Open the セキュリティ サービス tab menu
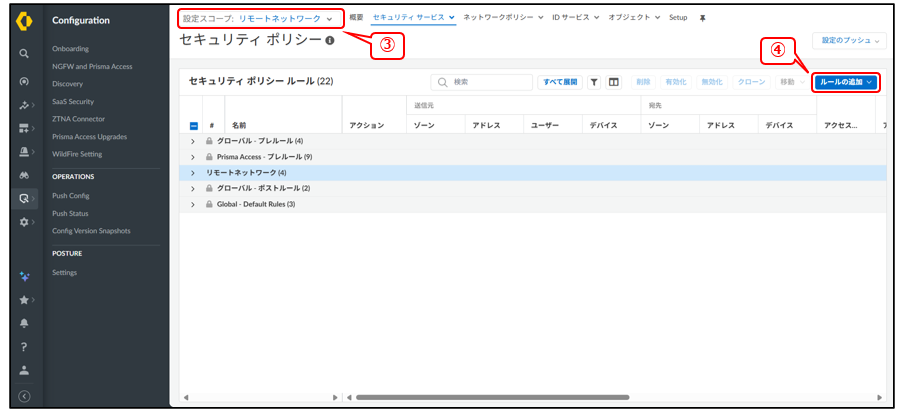 click(x=413, y=17)
